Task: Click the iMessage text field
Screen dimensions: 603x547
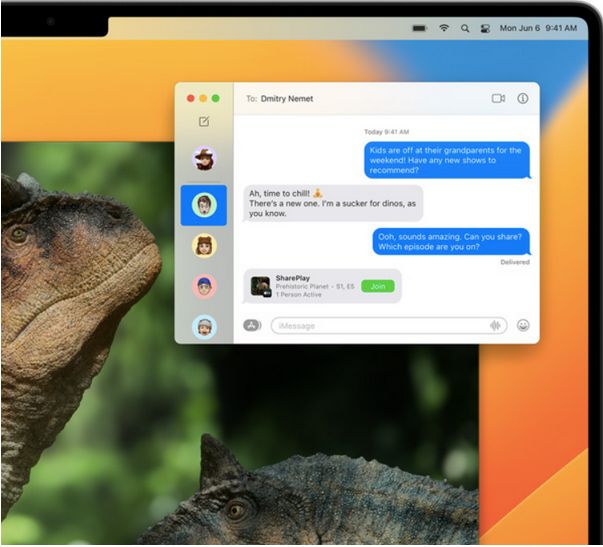Action: coord(389,326)
